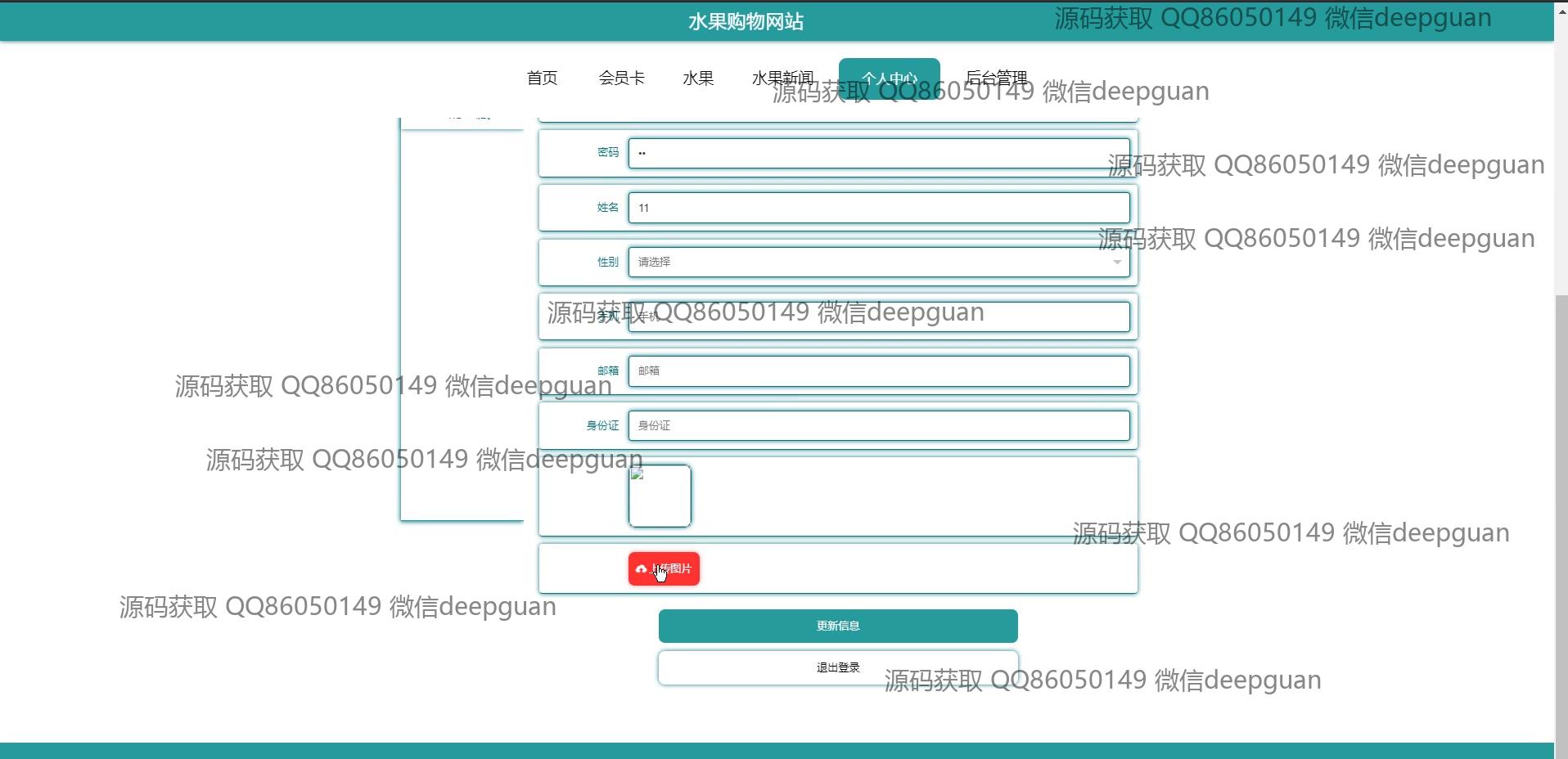Select the highlighted 个人中心 tab
The image size is (1568, 759).
(889, 79)
